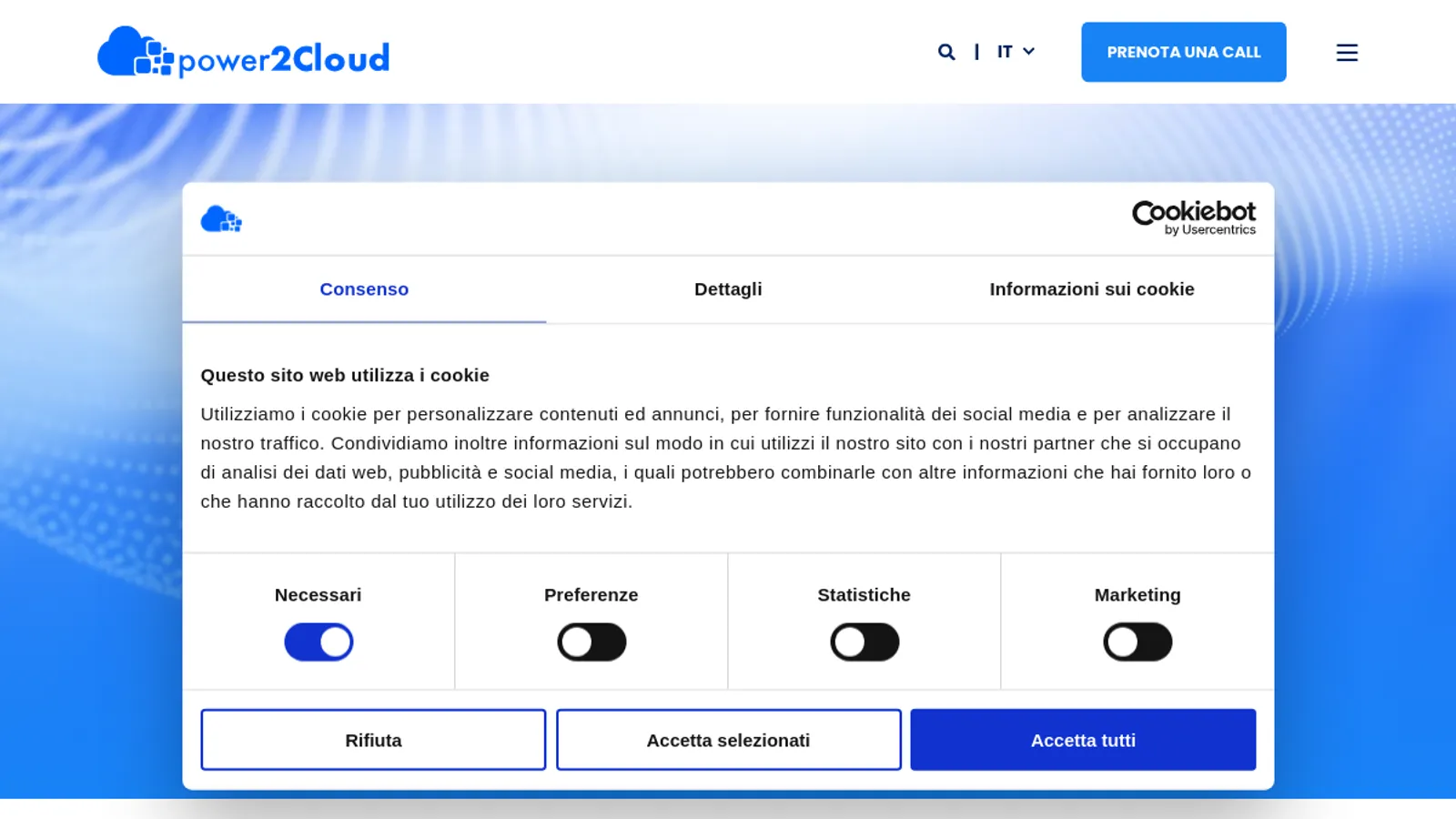Screen dimensions: 1456x819
Task: Click the power2Cloud logo in the header
Action: tap(243, 52)
